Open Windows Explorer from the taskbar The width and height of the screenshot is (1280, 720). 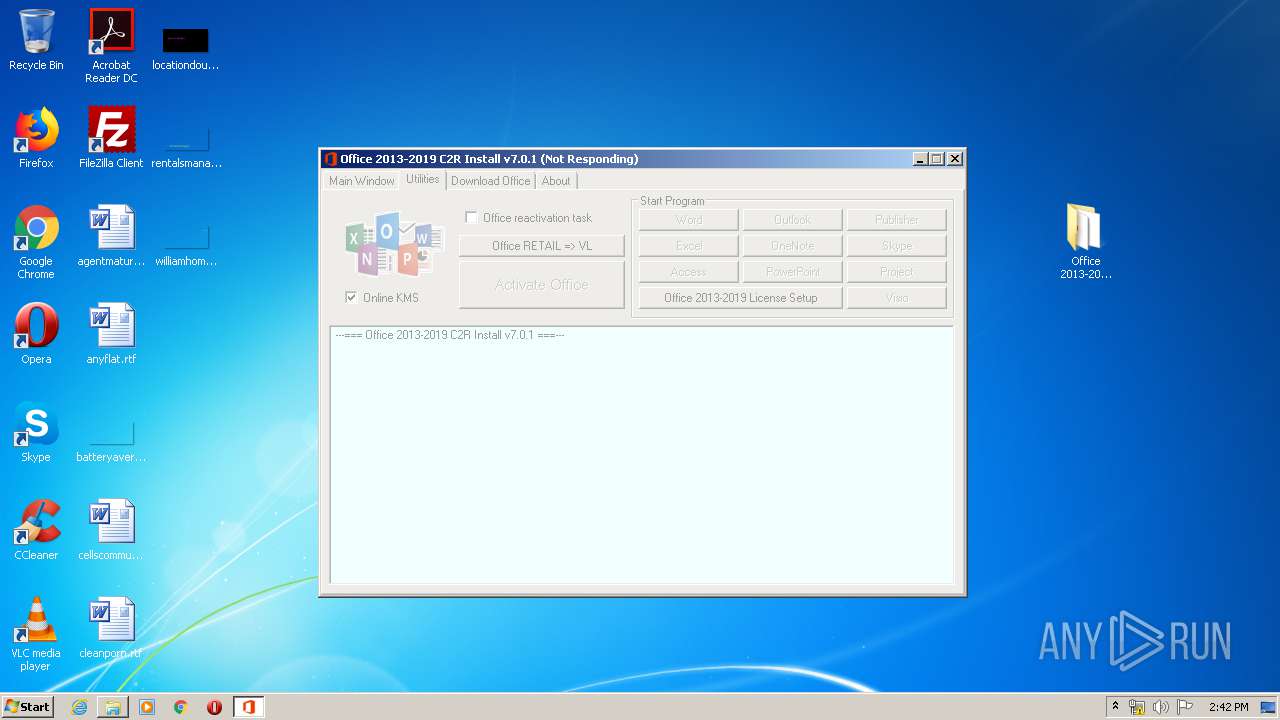point(113,707)
